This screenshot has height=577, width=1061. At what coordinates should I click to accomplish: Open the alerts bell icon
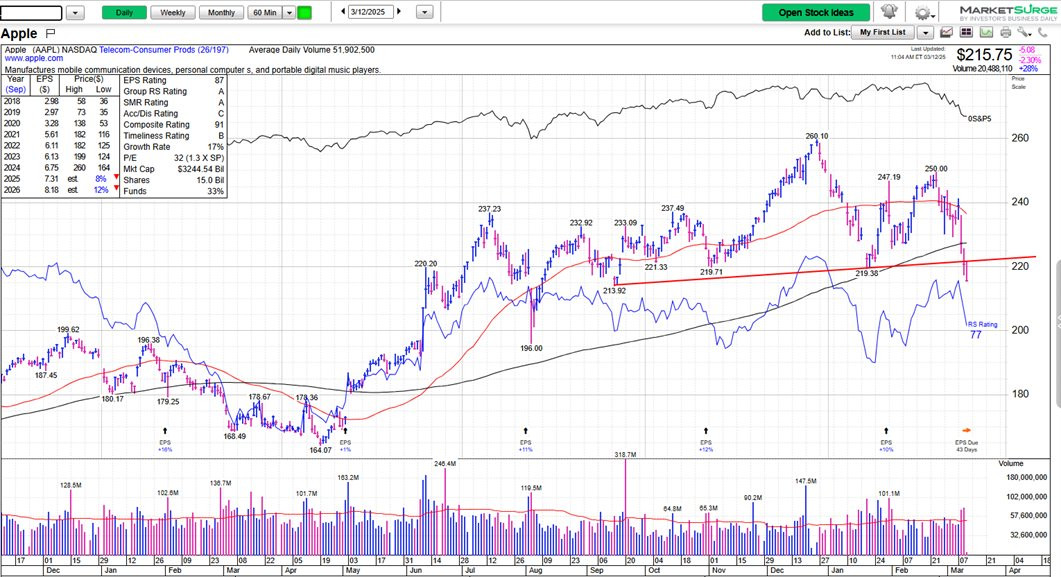tap(889, 11)
